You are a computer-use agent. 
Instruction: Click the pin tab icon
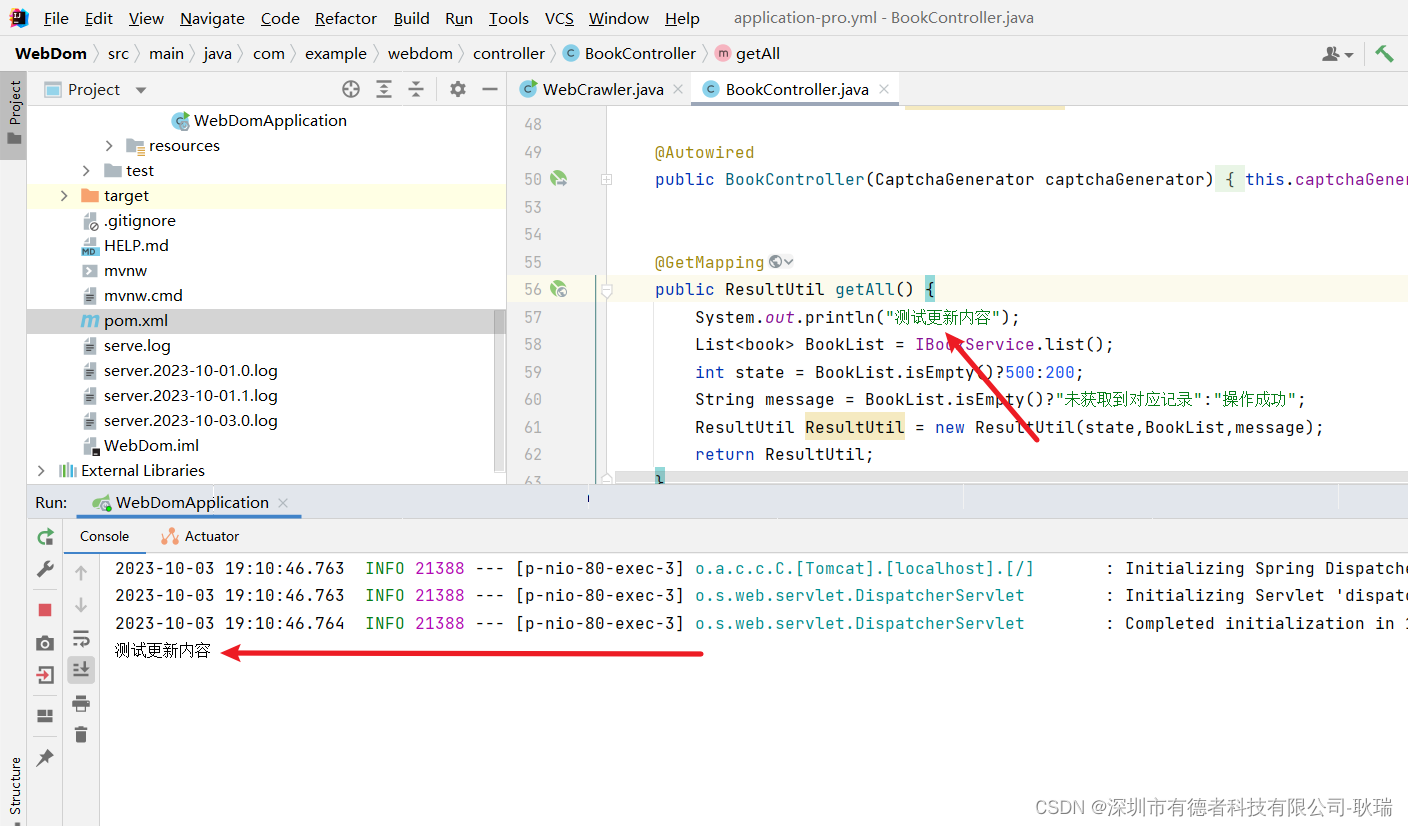(x=45, y=758)
